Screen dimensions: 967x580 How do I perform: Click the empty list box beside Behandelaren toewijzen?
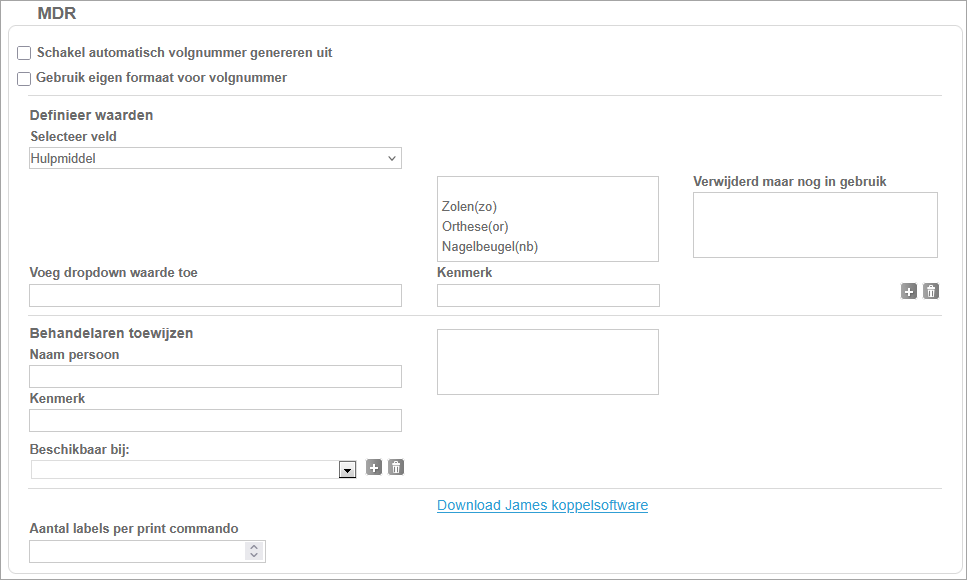point(548,362)
